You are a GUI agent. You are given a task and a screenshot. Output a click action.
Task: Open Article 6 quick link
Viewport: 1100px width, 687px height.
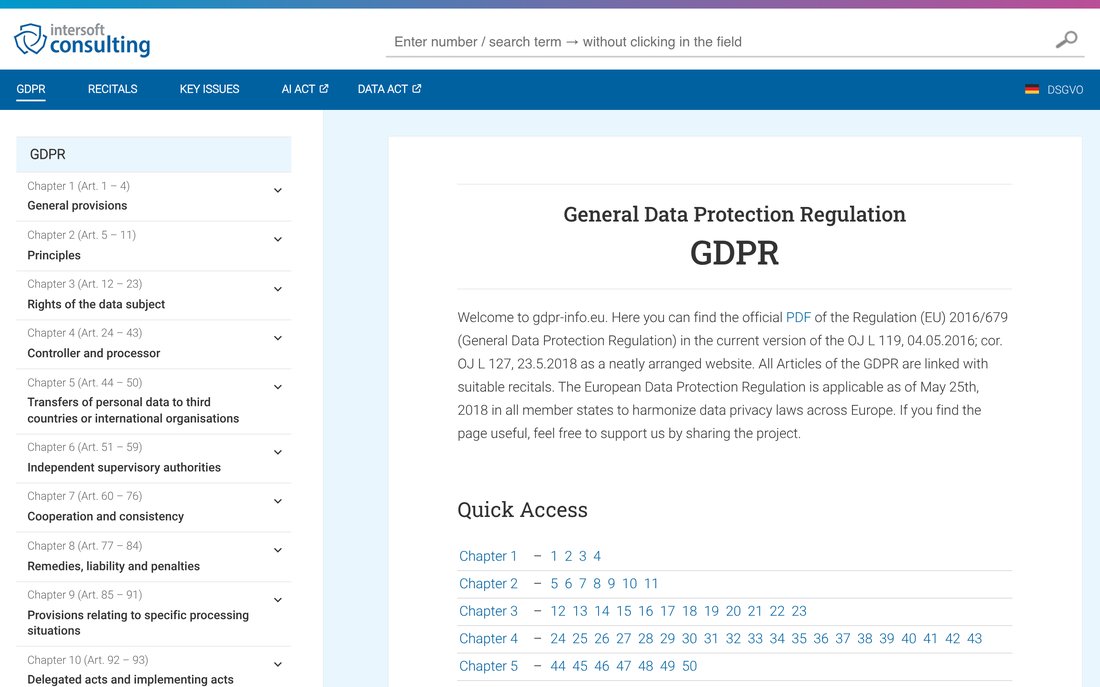568,583
